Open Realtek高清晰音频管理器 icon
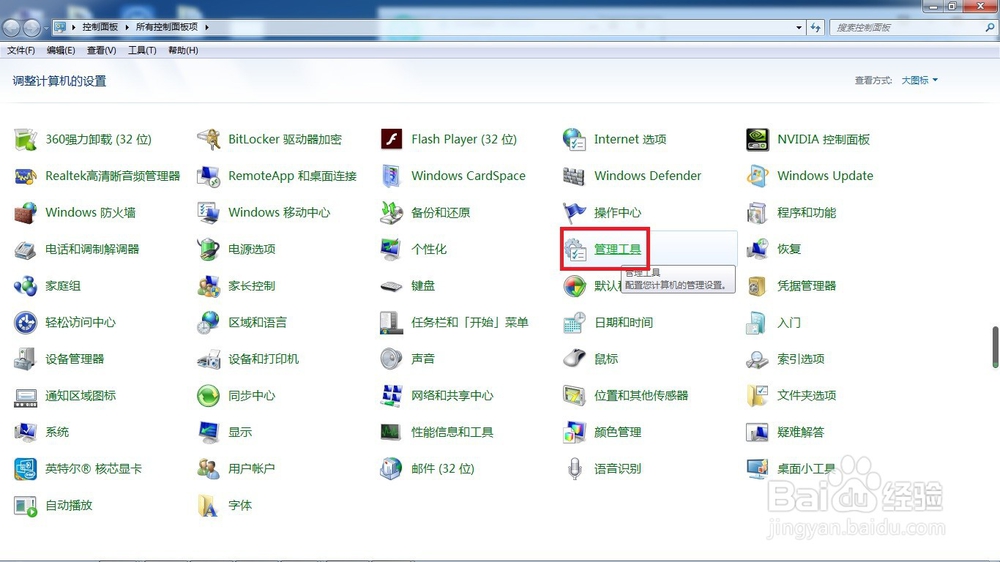The width and height of the screenshot is (1000, 562). [x=26, y=175]
